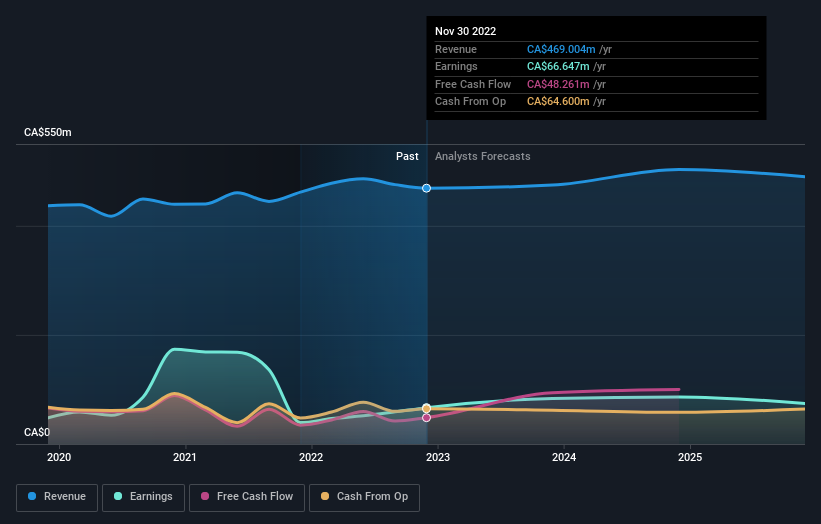Click the CA$469.004m revenue value
Viewport: 821px width, 524px height.
point(561,49)
